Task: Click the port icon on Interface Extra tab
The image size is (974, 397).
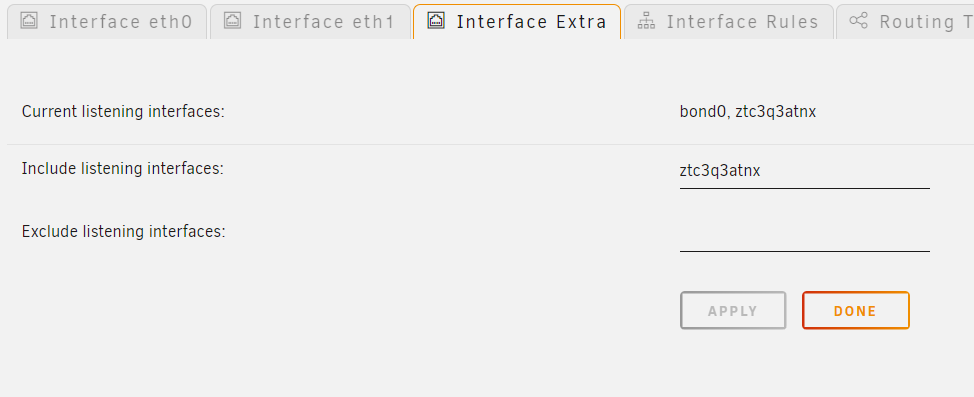Action: [436, 21]
